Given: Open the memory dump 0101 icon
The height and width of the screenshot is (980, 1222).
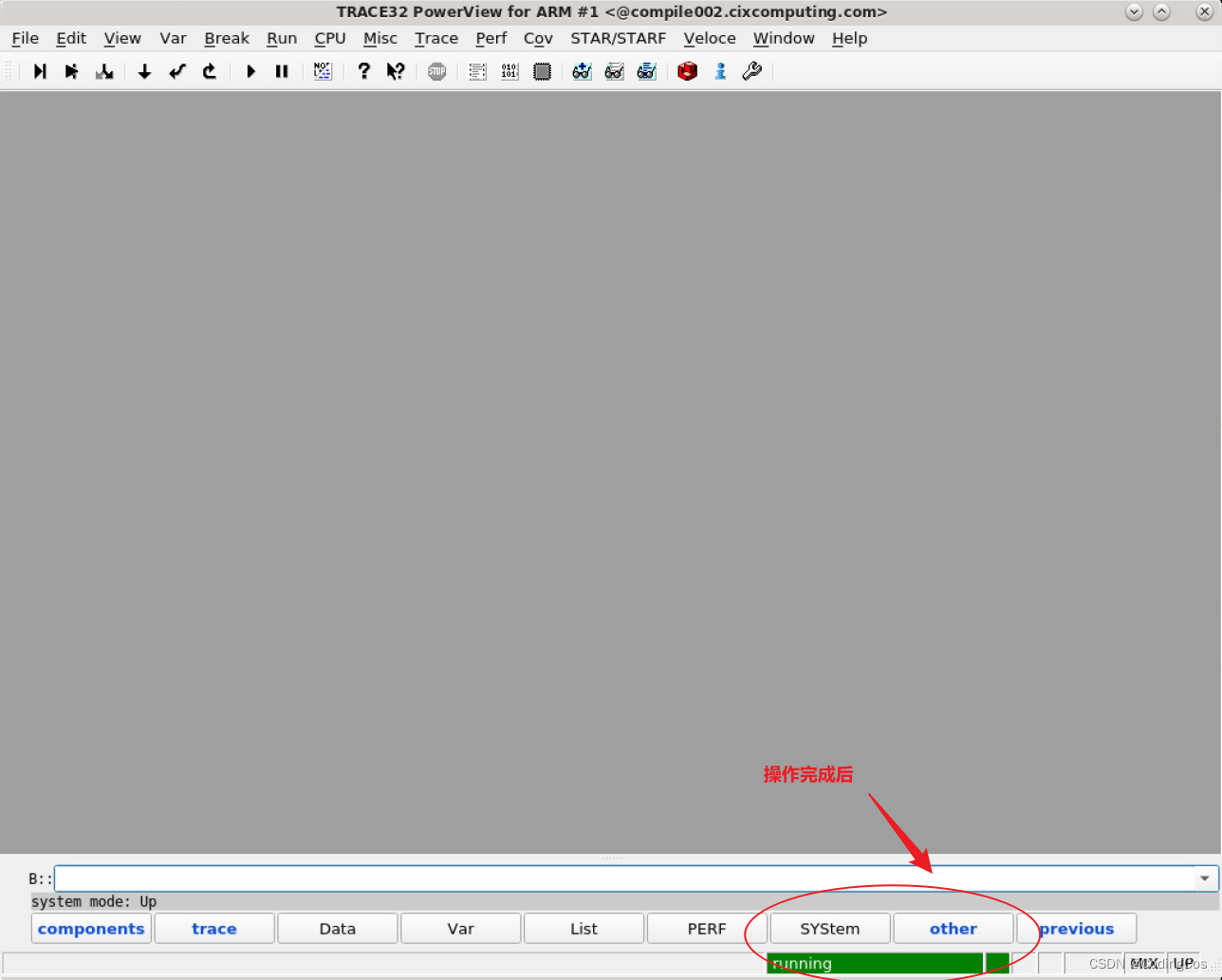Looking at the screenshot, I should (x=509, y=71).
